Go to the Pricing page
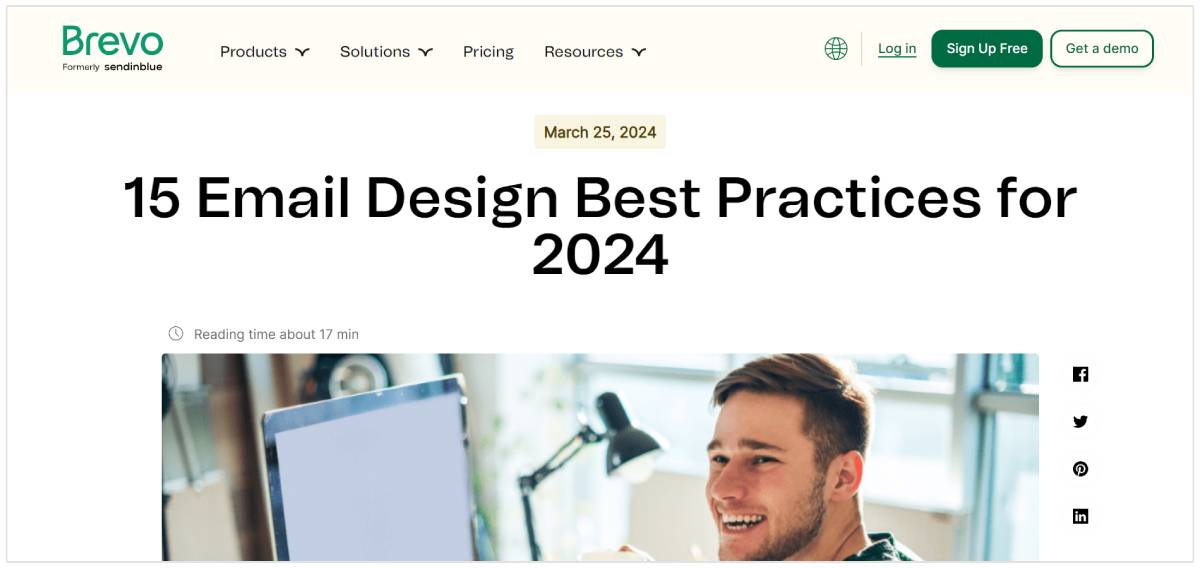The width and height of the screenshot is (1200, 568). (x=488, y=52)
